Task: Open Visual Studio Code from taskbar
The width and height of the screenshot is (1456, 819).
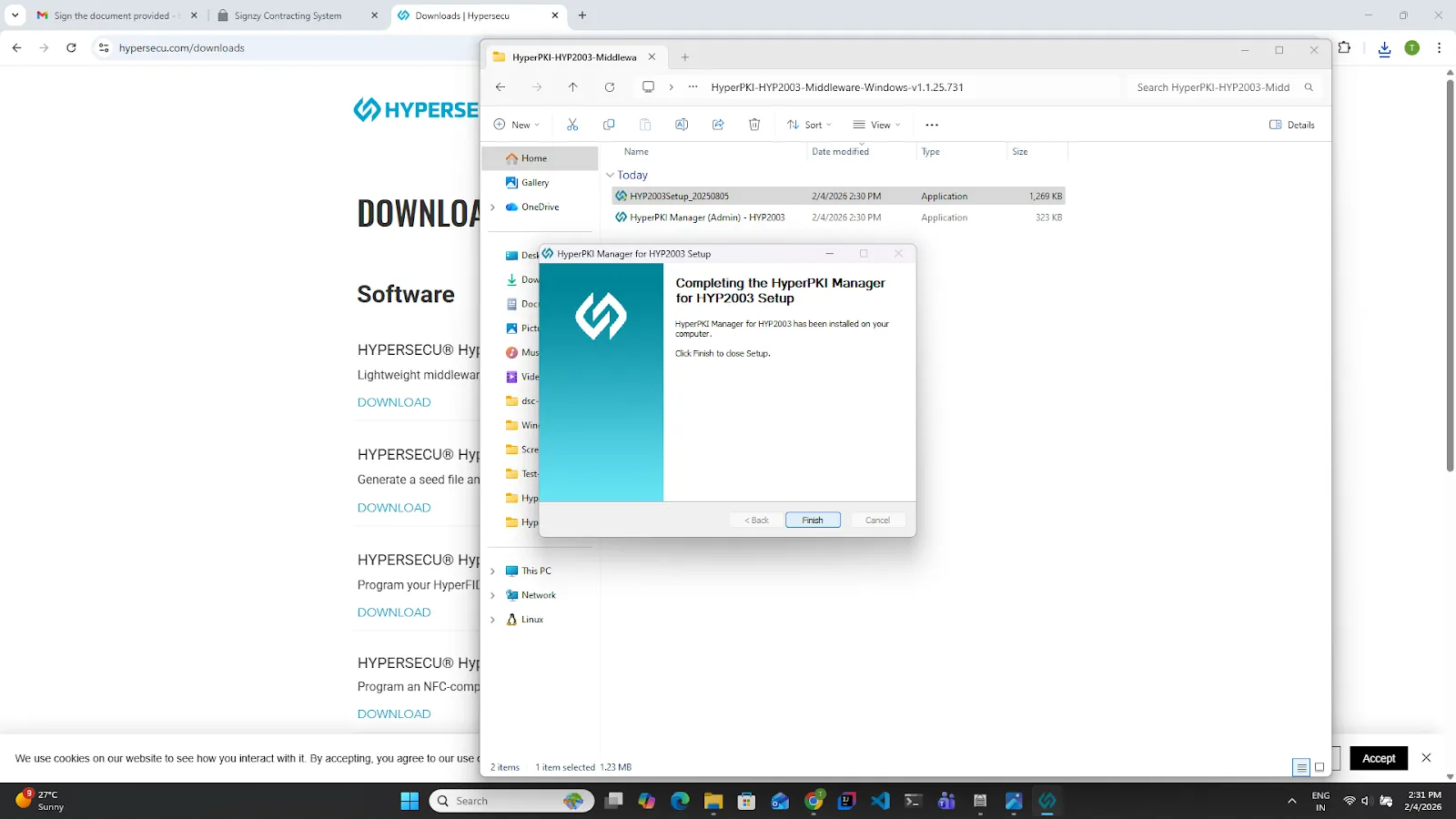Action: (x=880, y=801)
